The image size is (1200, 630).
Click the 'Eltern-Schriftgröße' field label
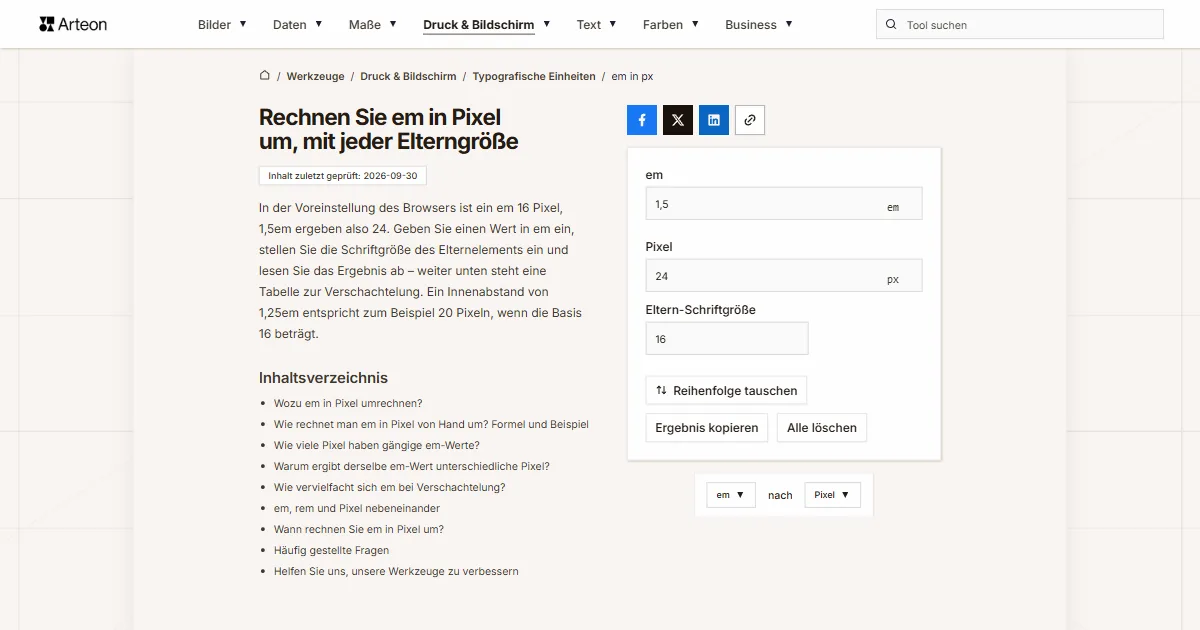(701, 310)
